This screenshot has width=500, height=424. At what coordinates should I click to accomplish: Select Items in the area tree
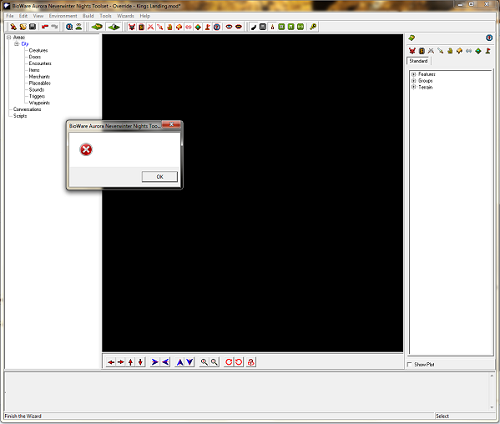point(34,70)
